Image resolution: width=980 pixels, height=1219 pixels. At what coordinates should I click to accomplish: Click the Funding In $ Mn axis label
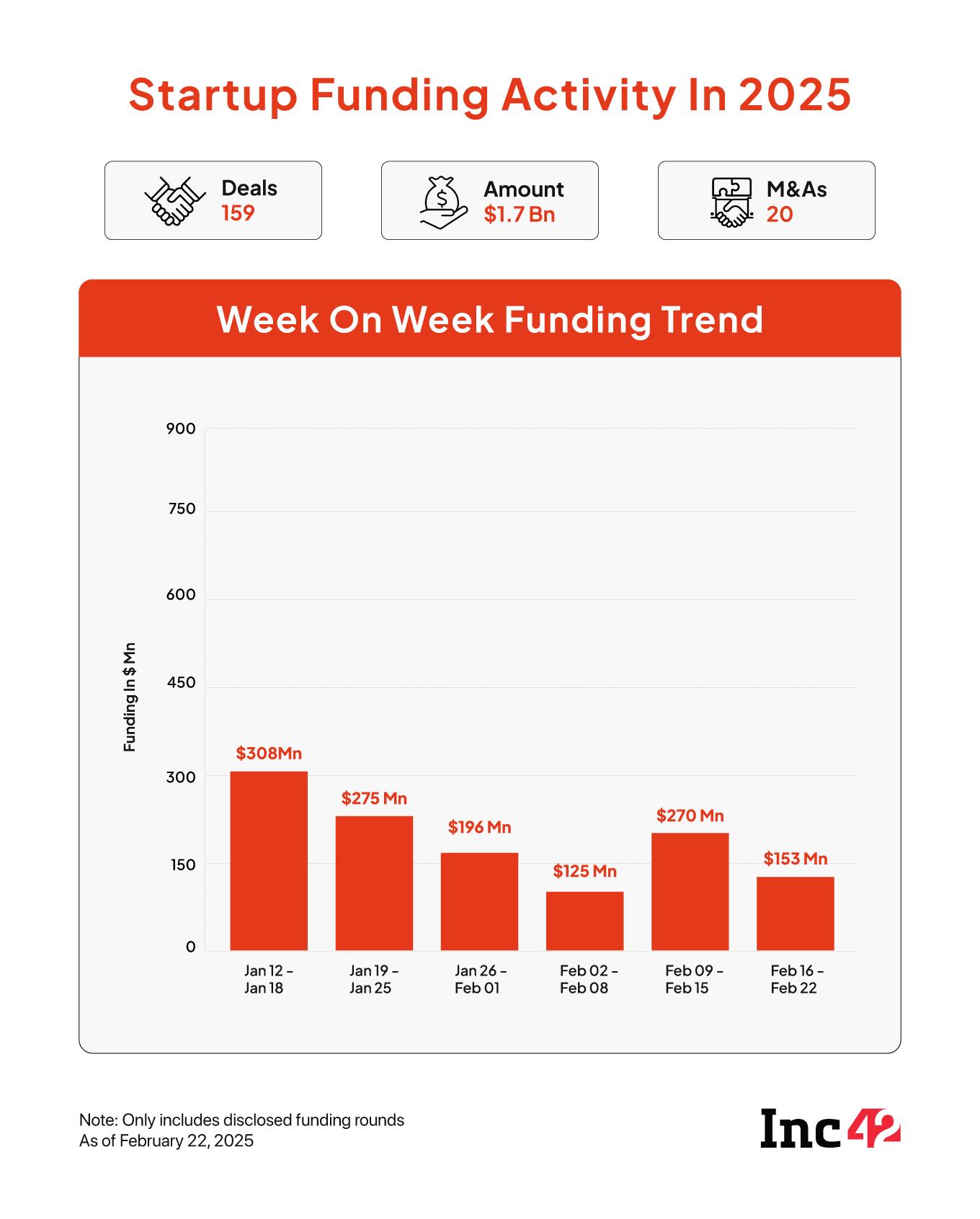coord(130,697)
